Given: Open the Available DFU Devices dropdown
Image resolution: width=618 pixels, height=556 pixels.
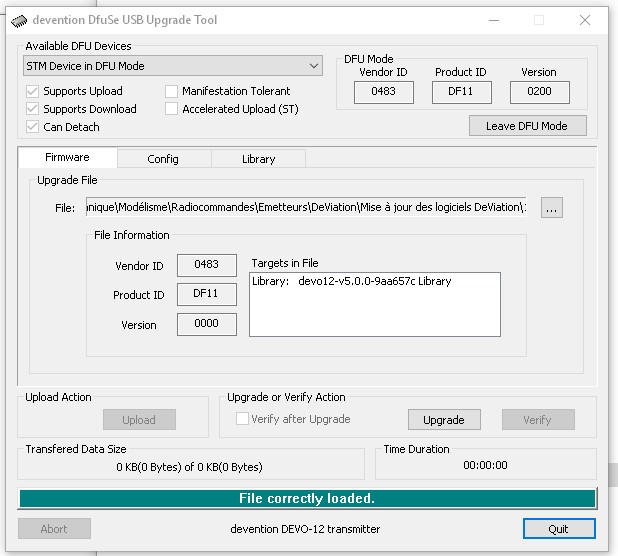Looking at the screenshot, I should pos(173,66).
